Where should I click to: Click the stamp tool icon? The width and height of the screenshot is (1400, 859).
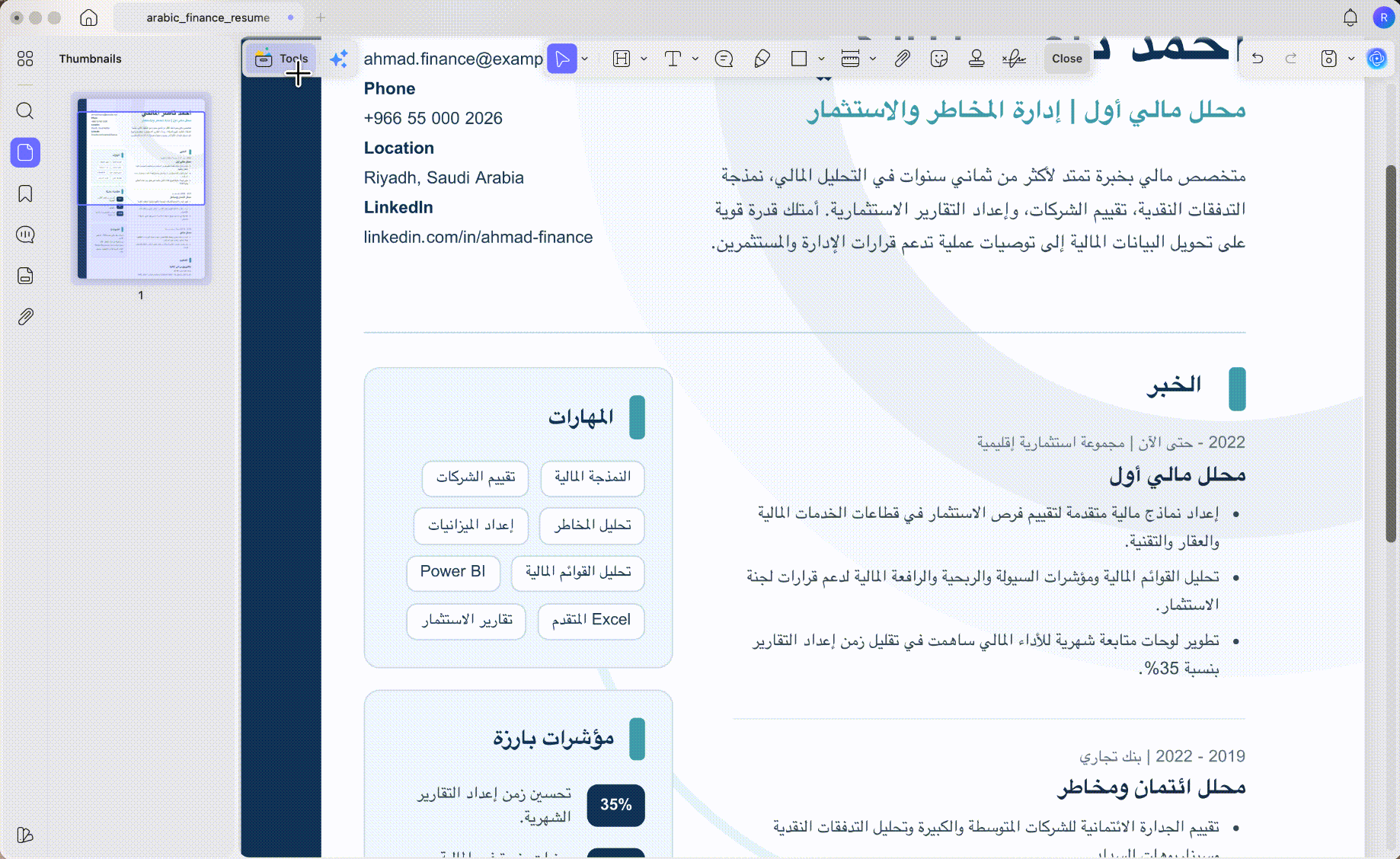(976, 59)
